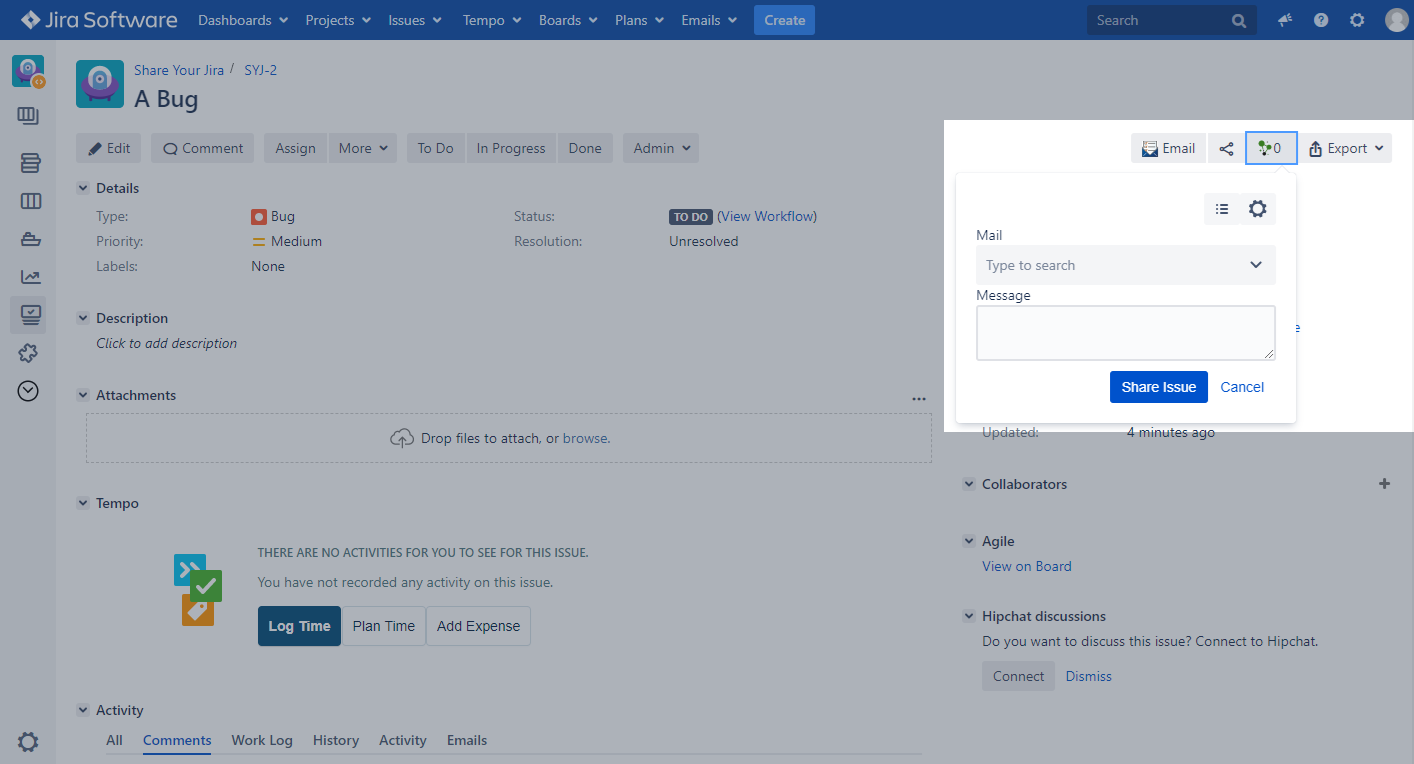Open the Help question mark icon
This screenshot has height=764, width=1414.
click(x=1321, y=20)
